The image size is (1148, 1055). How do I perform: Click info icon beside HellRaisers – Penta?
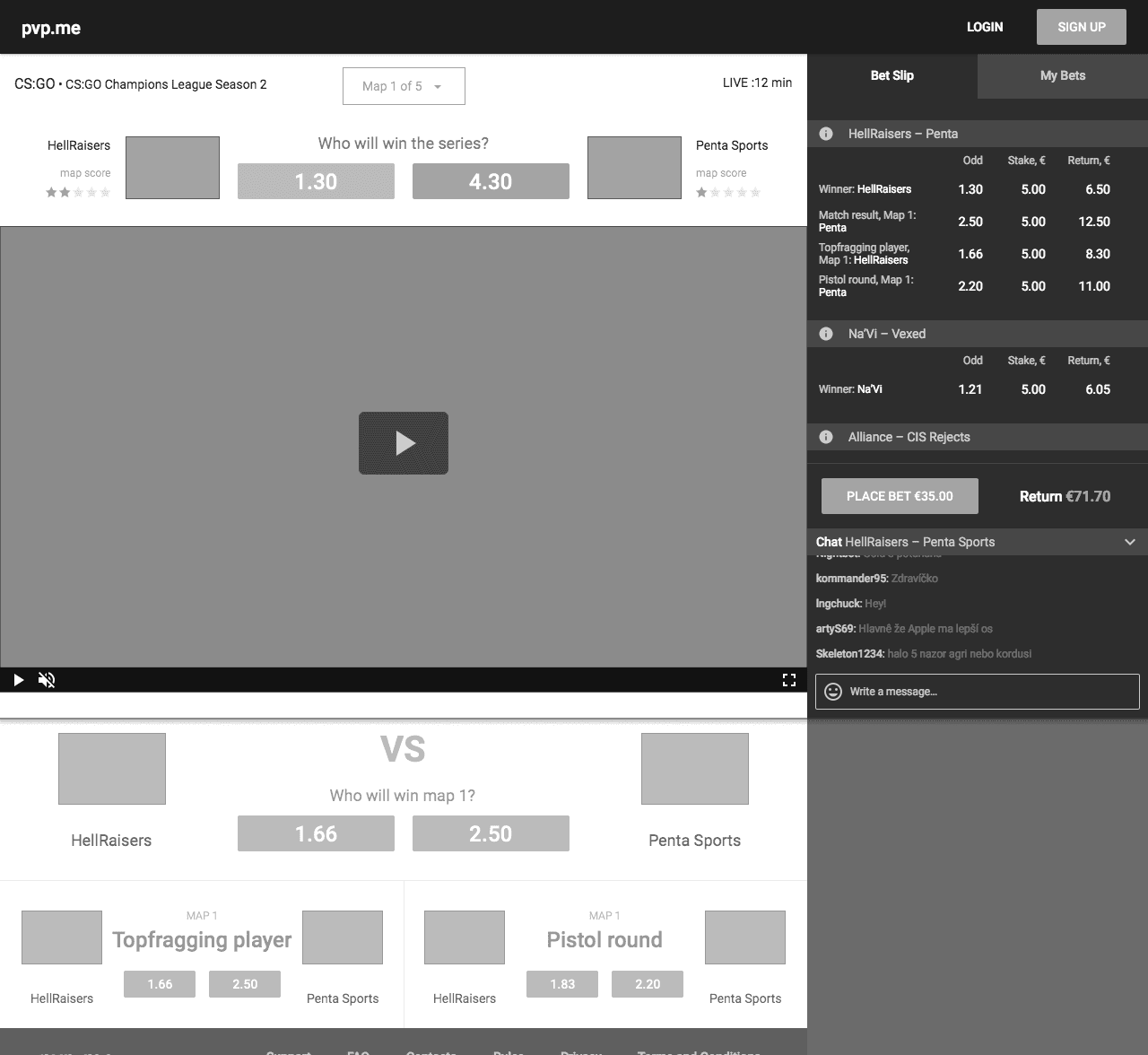(826, 134)
